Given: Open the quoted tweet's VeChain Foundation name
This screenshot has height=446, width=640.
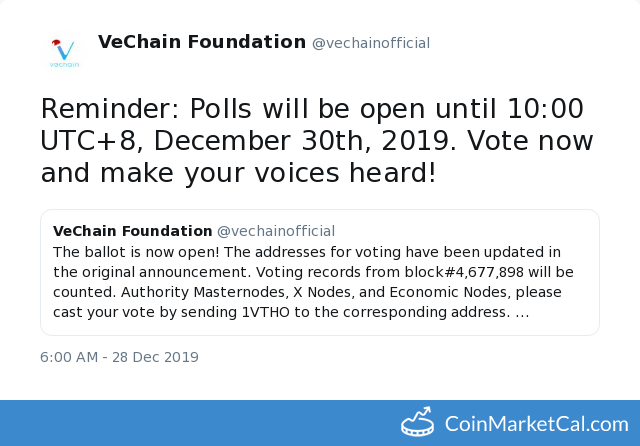Looking at the screenshot, I should pyautogui.click(x=133, y=231).
